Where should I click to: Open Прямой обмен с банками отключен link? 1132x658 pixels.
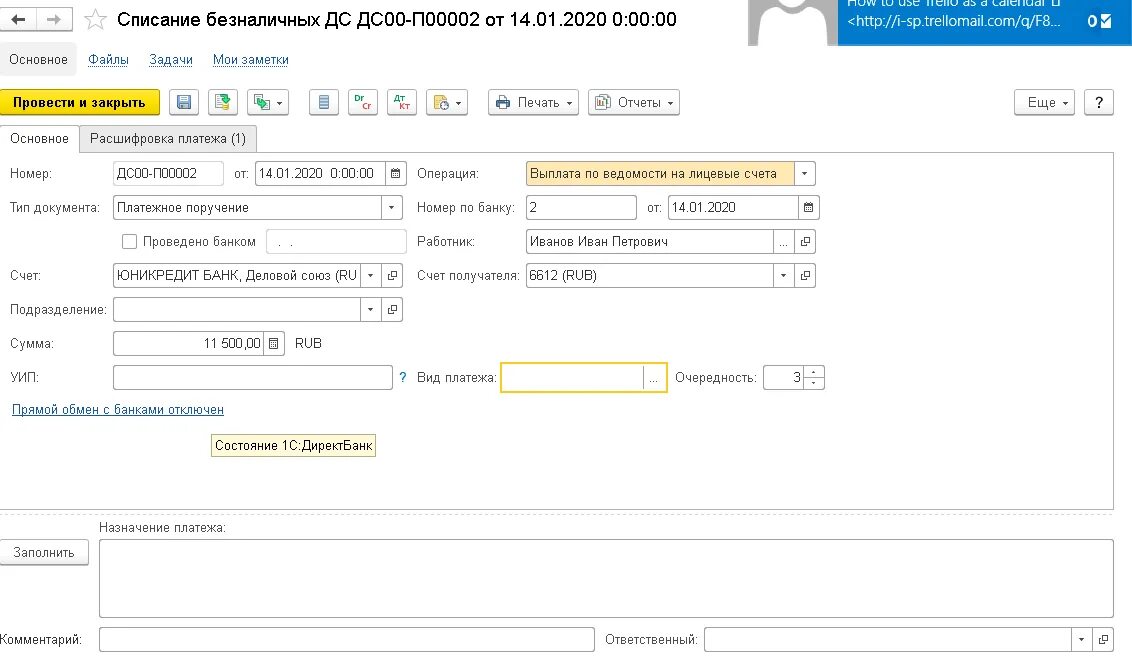(118, 410)
